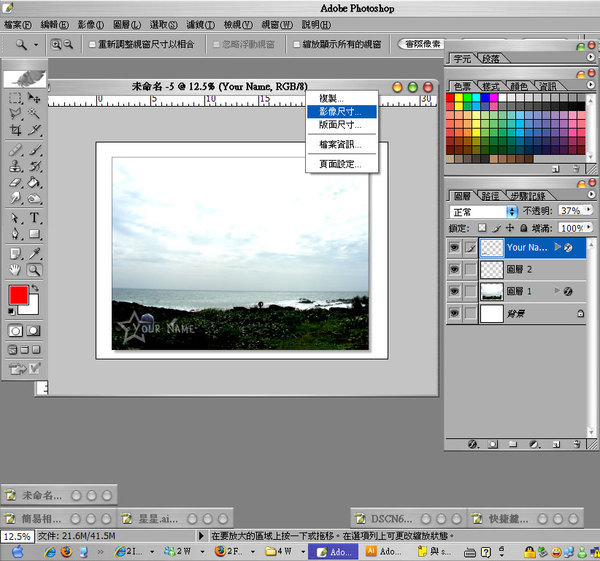Hide the 圖層 2 layer via eye icon
600x561 pixels.
[x=455, y=269]
